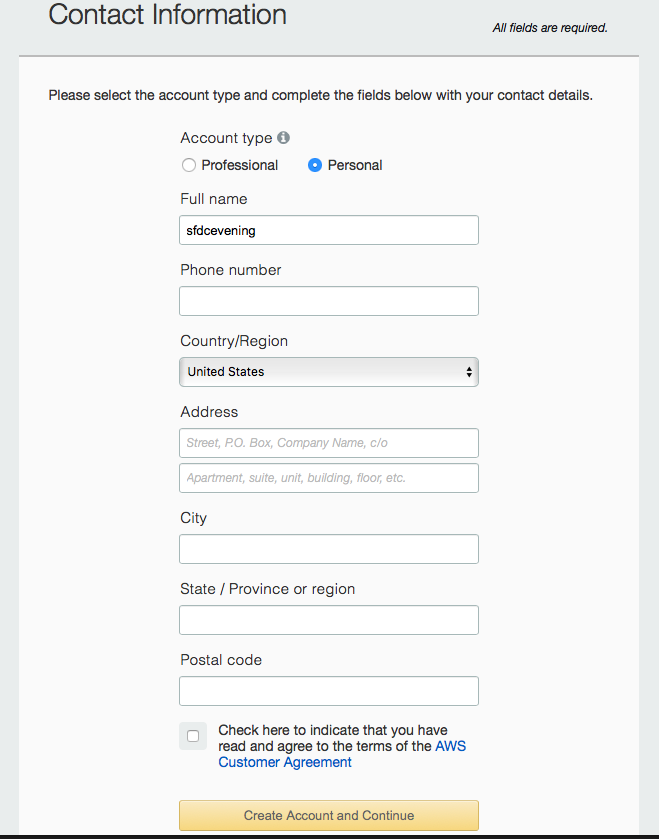Open the AWS Customer Agreement link
Image resolution: width=659 pixels, height=839 pixels.
tap(342, 754)
